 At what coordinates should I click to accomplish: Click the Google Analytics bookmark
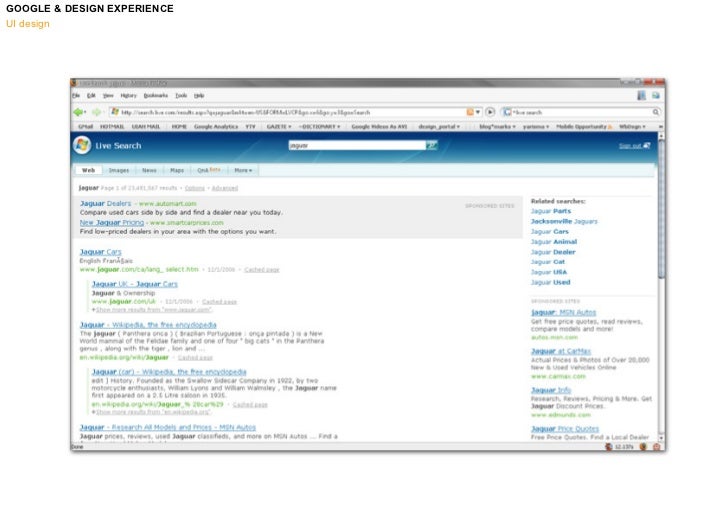tap(216, 126)
